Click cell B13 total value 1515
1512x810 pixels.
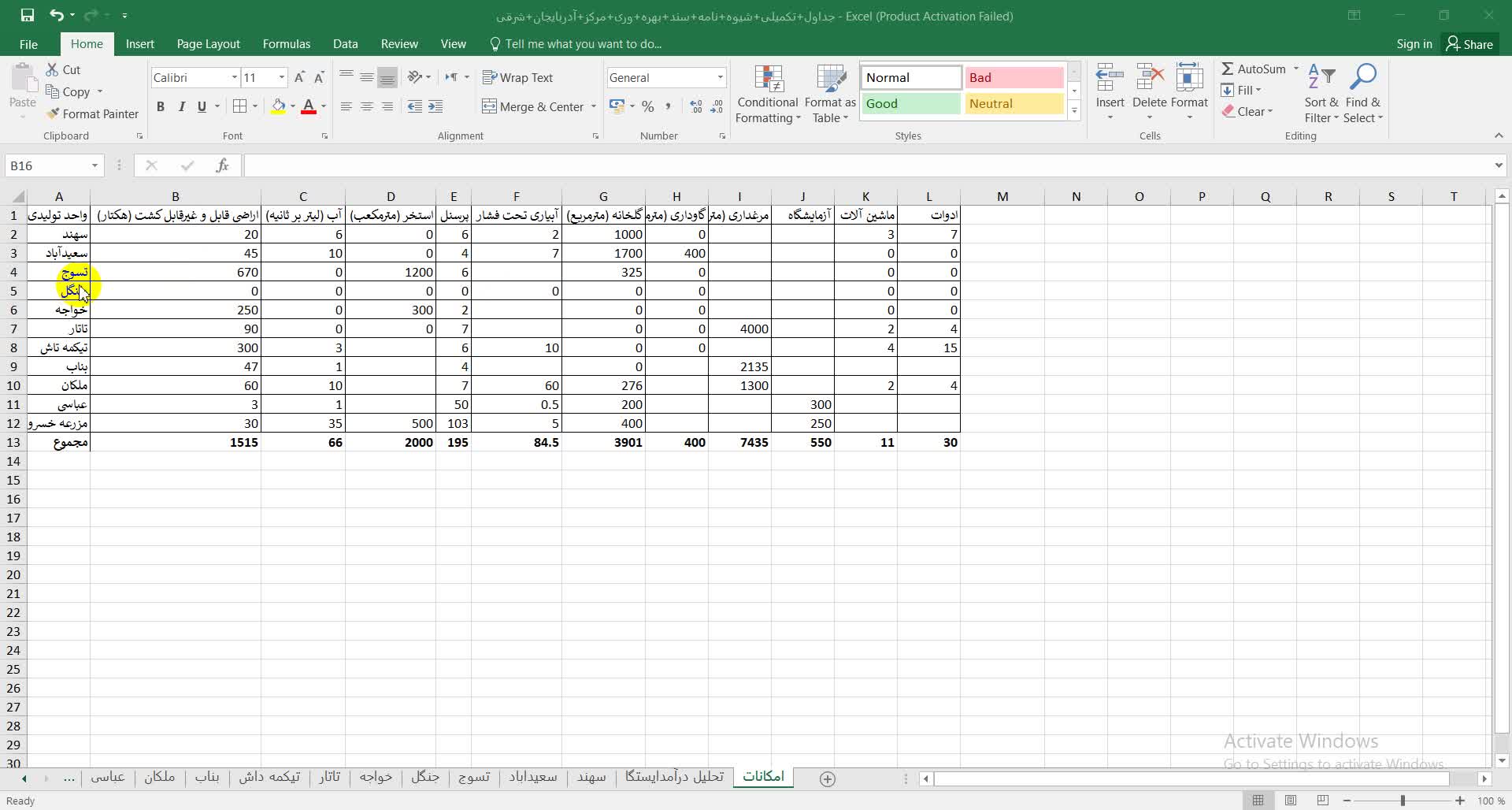click(x=175, y=443)
